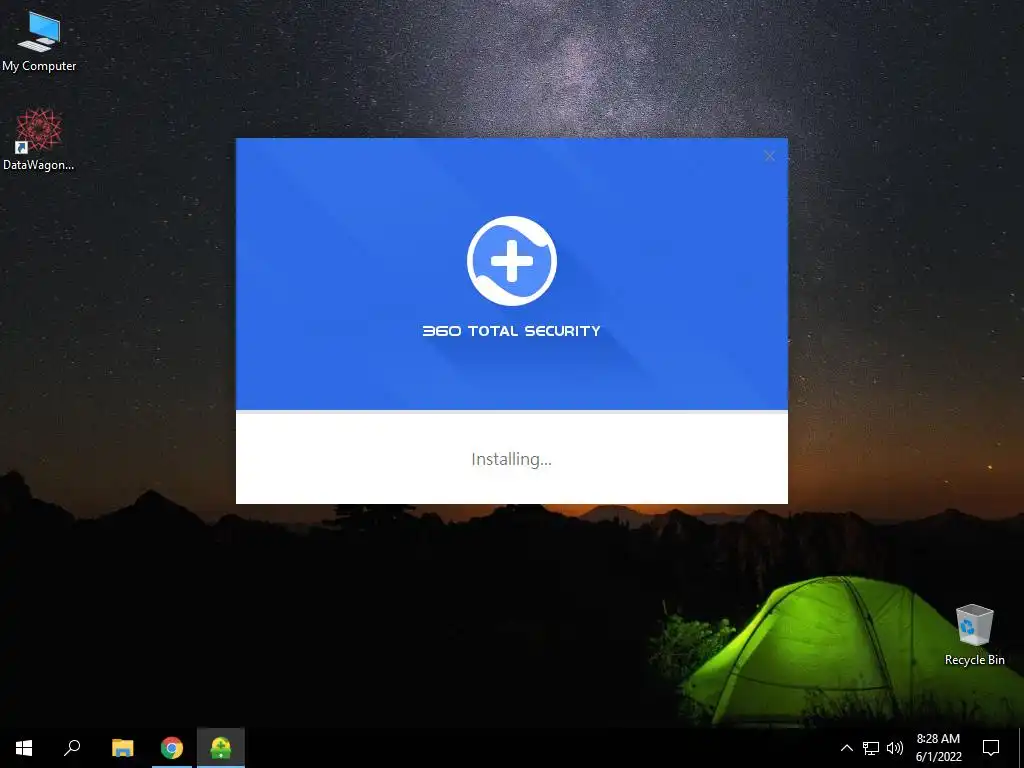Screen dimensions: 1024x768
Task: Open the taskbar search
Action: click(x=72, y=748)
